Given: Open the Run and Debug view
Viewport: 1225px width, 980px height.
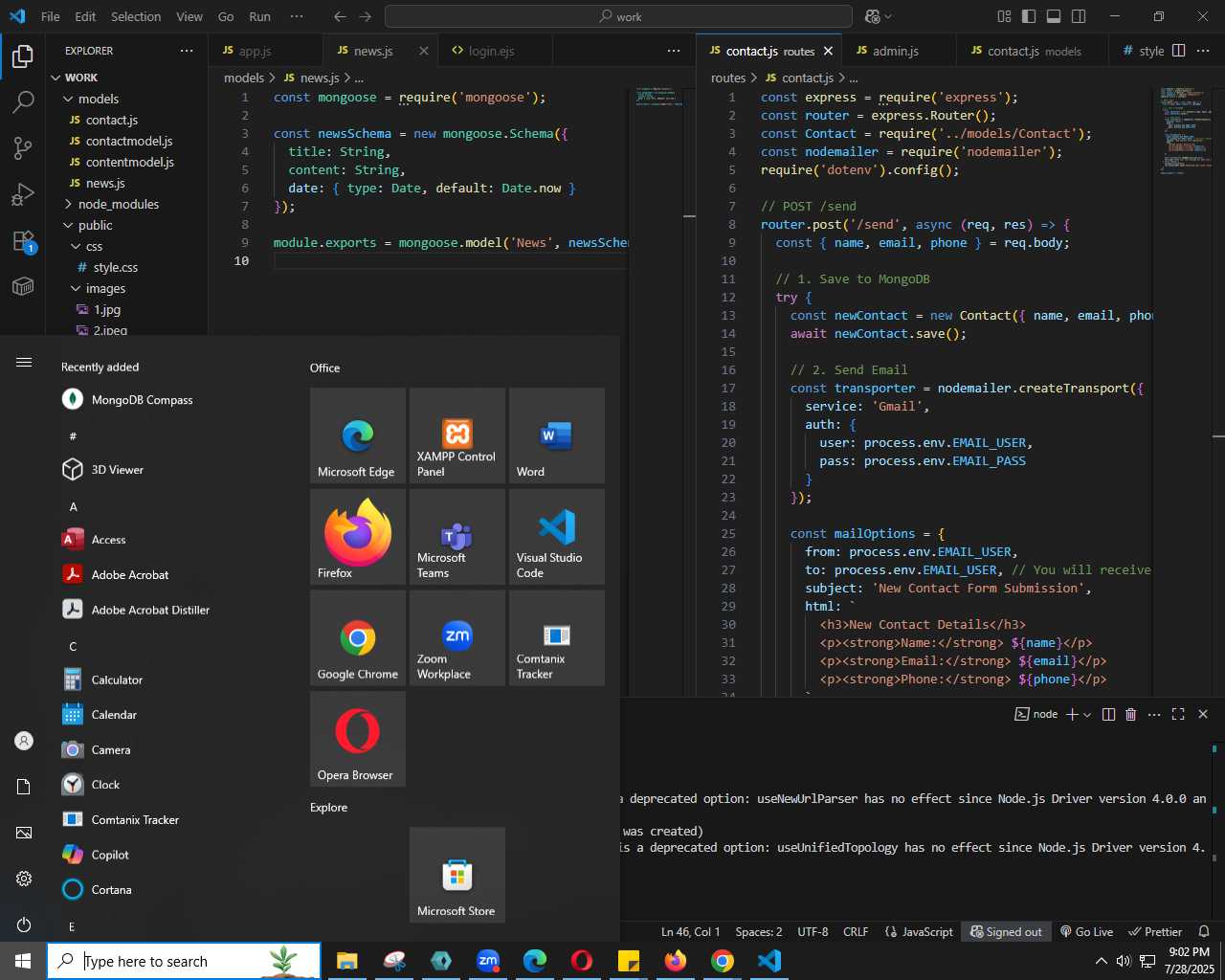Looking at the screenshot, I should tap(23, 194).
